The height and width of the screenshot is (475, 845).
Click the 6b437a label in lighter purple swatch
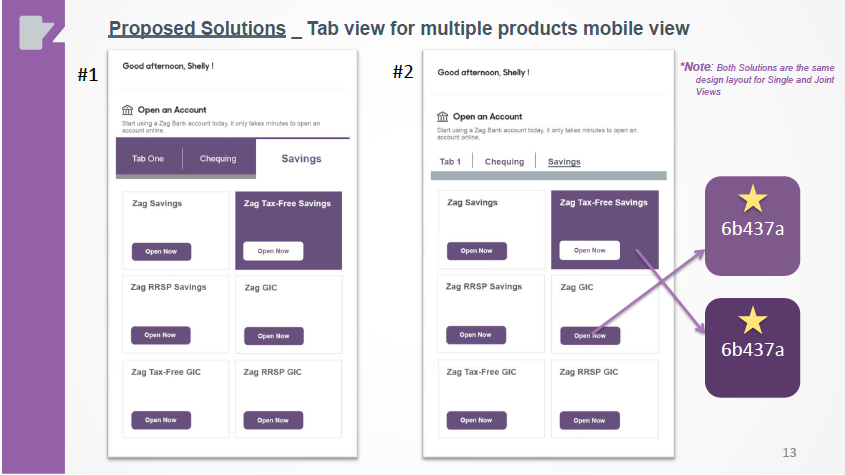(x=752, y=227)
